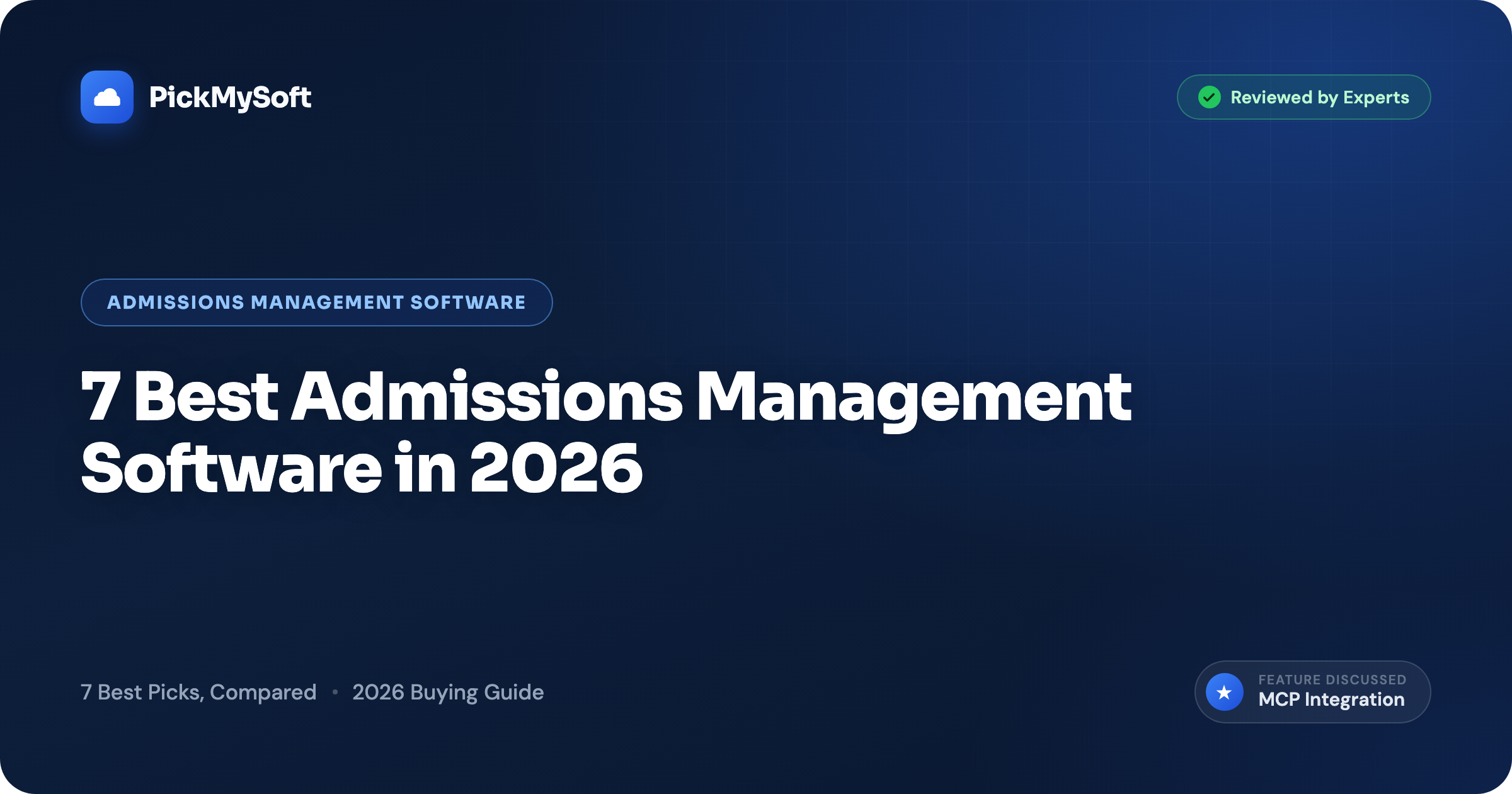Click the green checkmark icon
The height and width of the screenshot is (794, 1512).
point(1209,97)
